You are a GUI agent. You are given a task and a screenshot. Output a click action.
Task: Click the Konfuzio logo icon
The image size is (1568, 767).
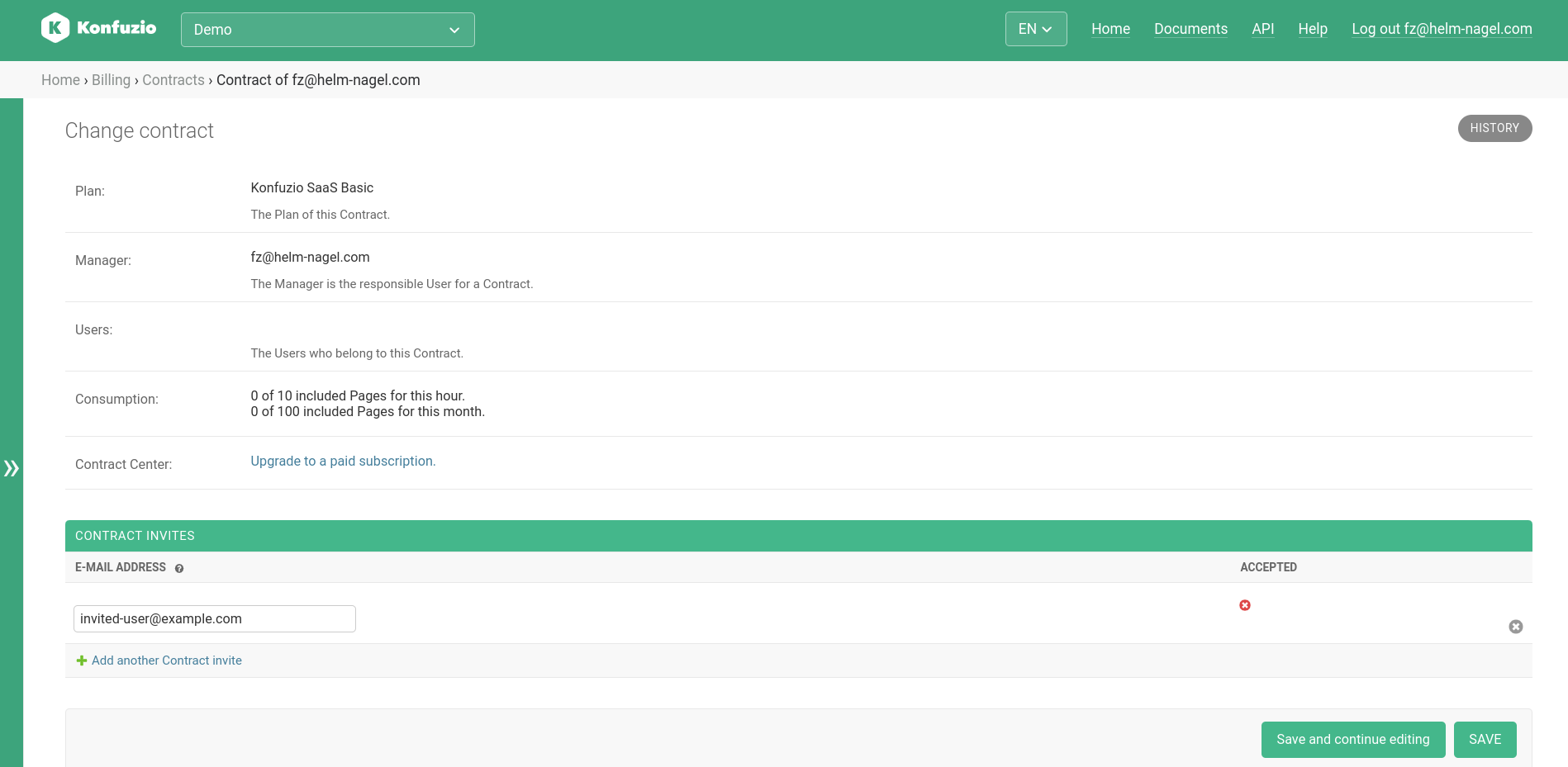(x=55, y=28)
